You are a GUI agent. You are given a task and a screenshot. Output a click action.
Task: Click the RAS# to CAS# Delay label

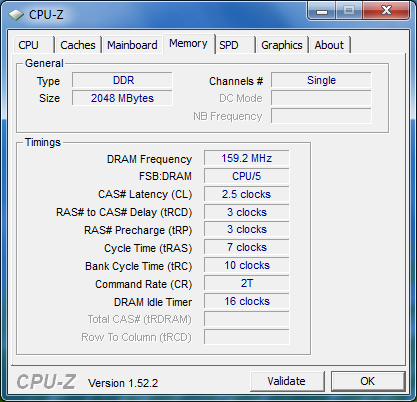point(124,212)
